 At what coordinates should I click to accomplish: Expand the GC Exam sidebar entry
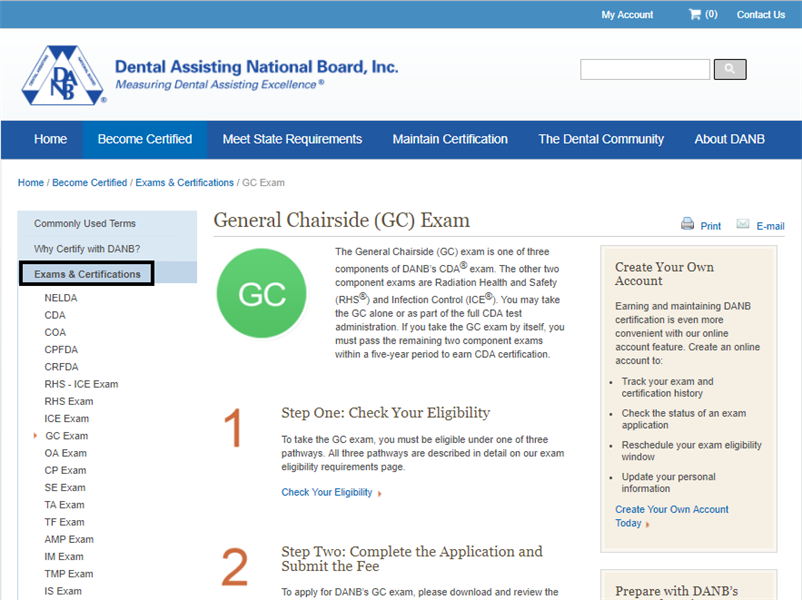click(33, 435)
